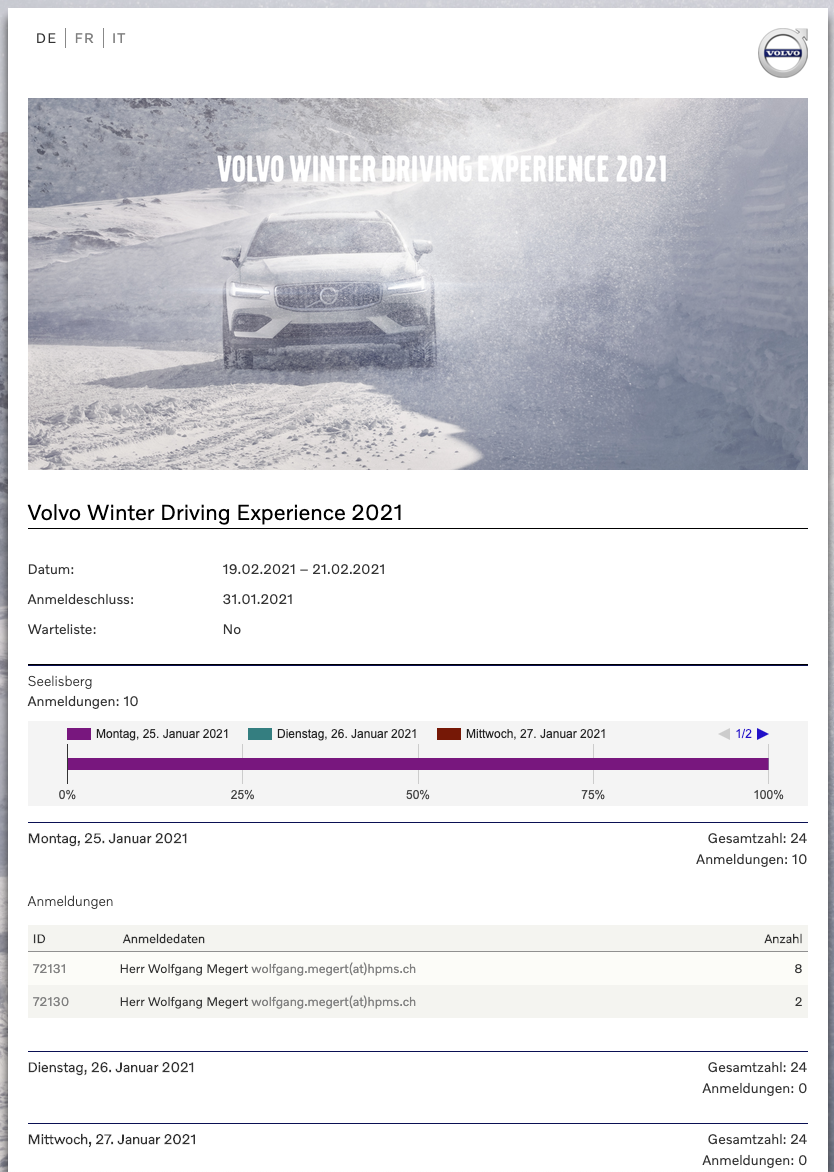Click legend label Dienstag, 26. Januar 2021

[347, 734]
